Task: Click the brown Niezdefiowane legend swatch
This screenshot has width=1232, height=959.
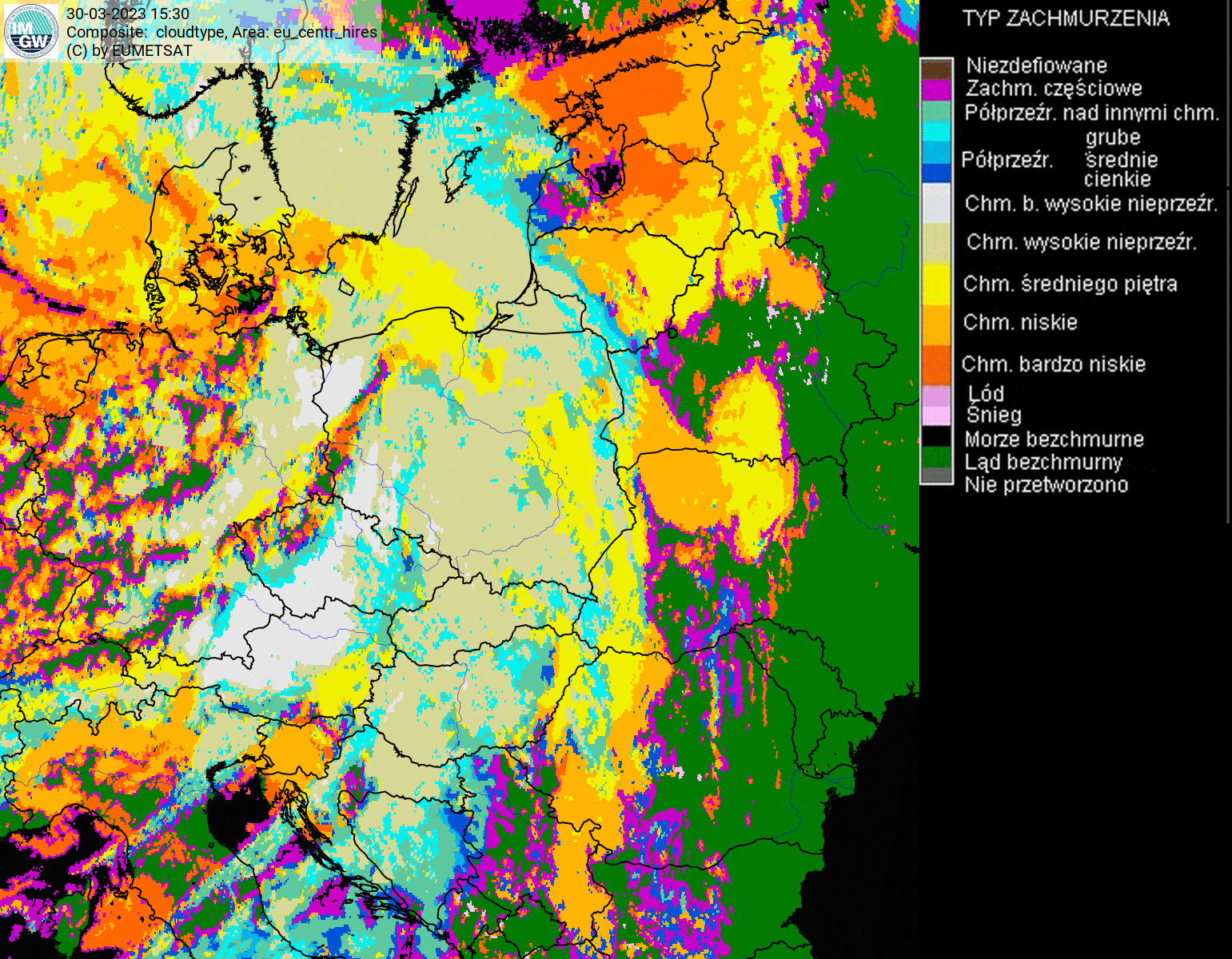Action: pos(936,68)
